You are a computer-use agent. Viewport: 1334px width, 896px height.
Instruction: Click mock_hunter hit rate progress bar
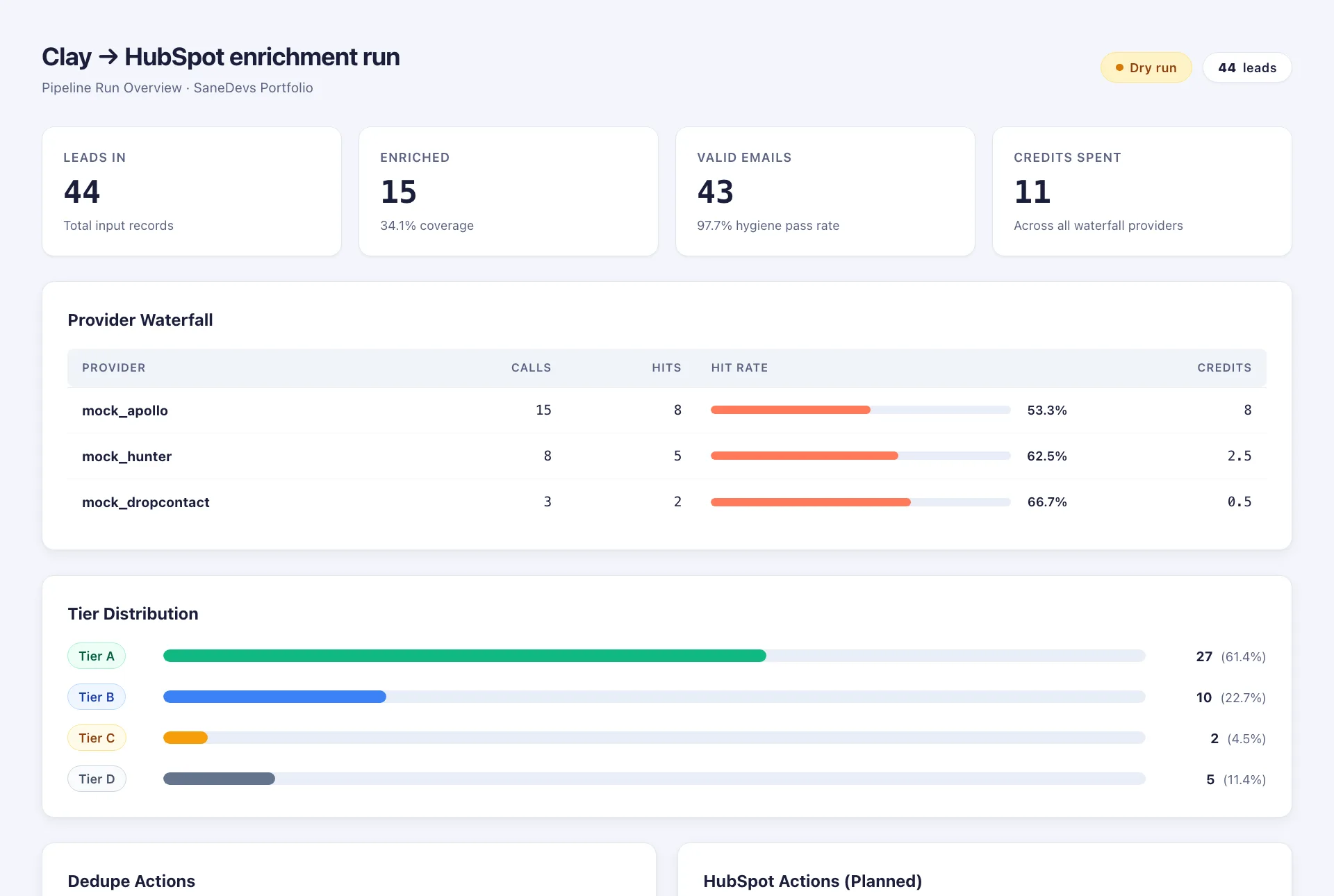tap(860, 456)
